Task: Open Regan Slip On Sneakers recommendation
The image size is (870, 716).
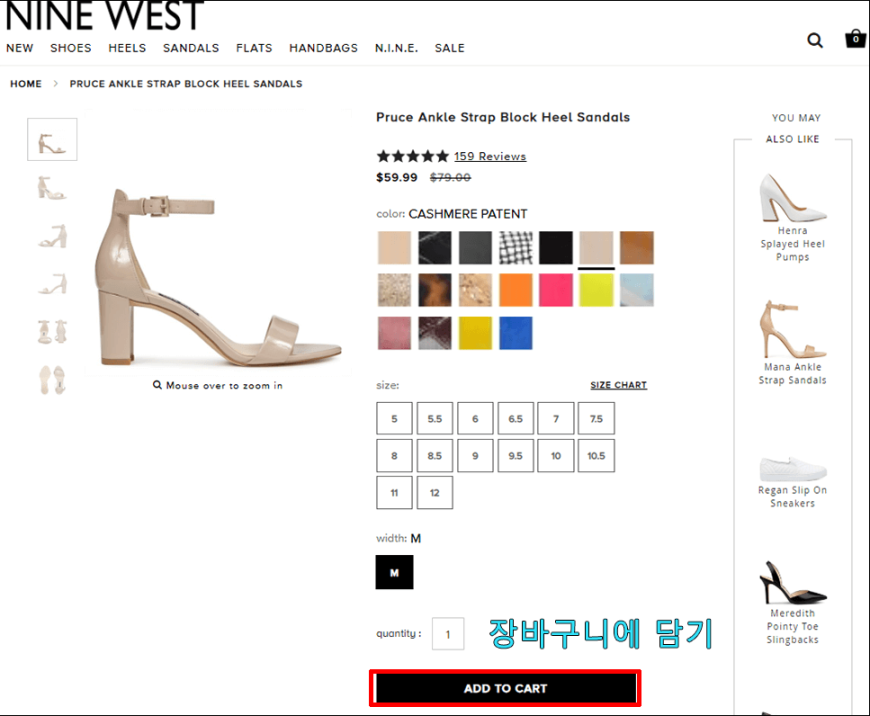Action: point(792,497)
